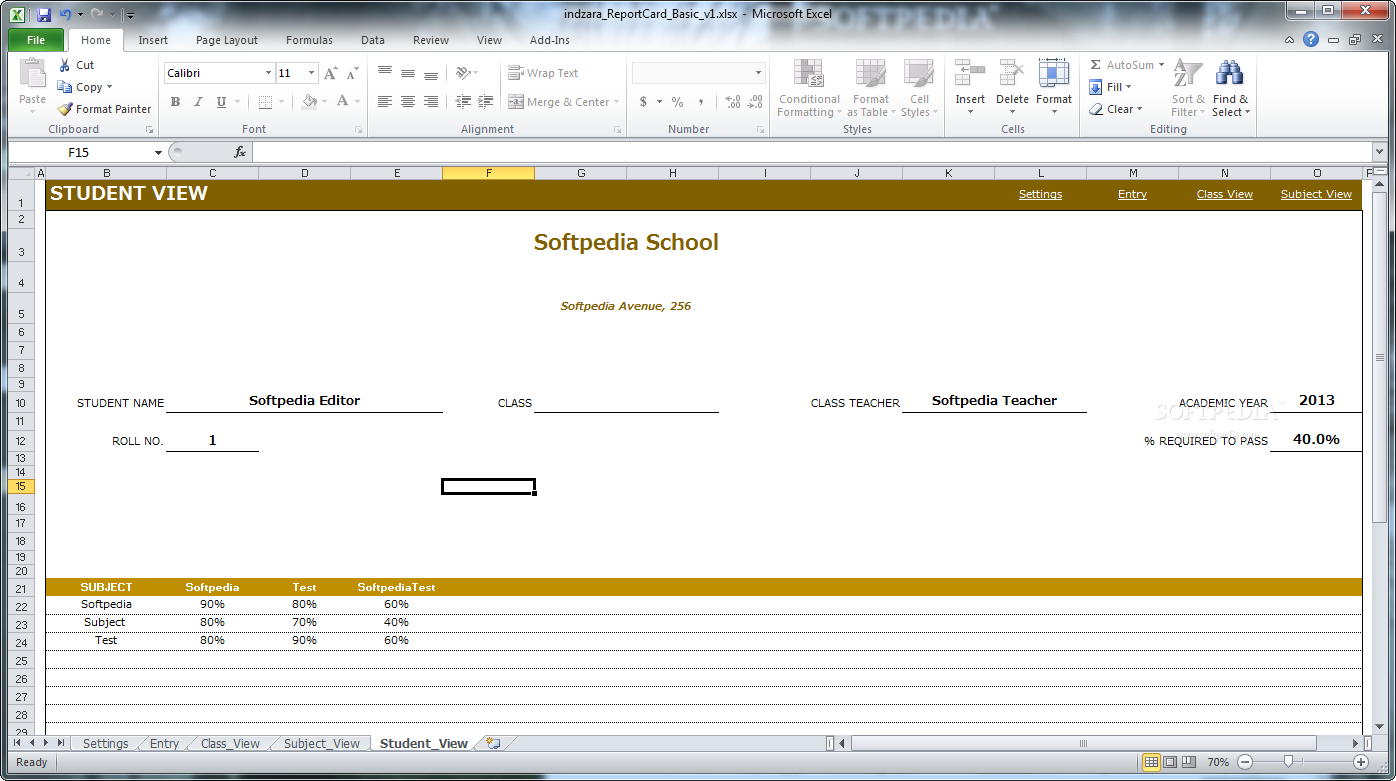The height and width of the screenshot is (781, 1396).
Task: Open the Copy dropdown arrow
Action: pyautogui.click(x=109, y=87)
